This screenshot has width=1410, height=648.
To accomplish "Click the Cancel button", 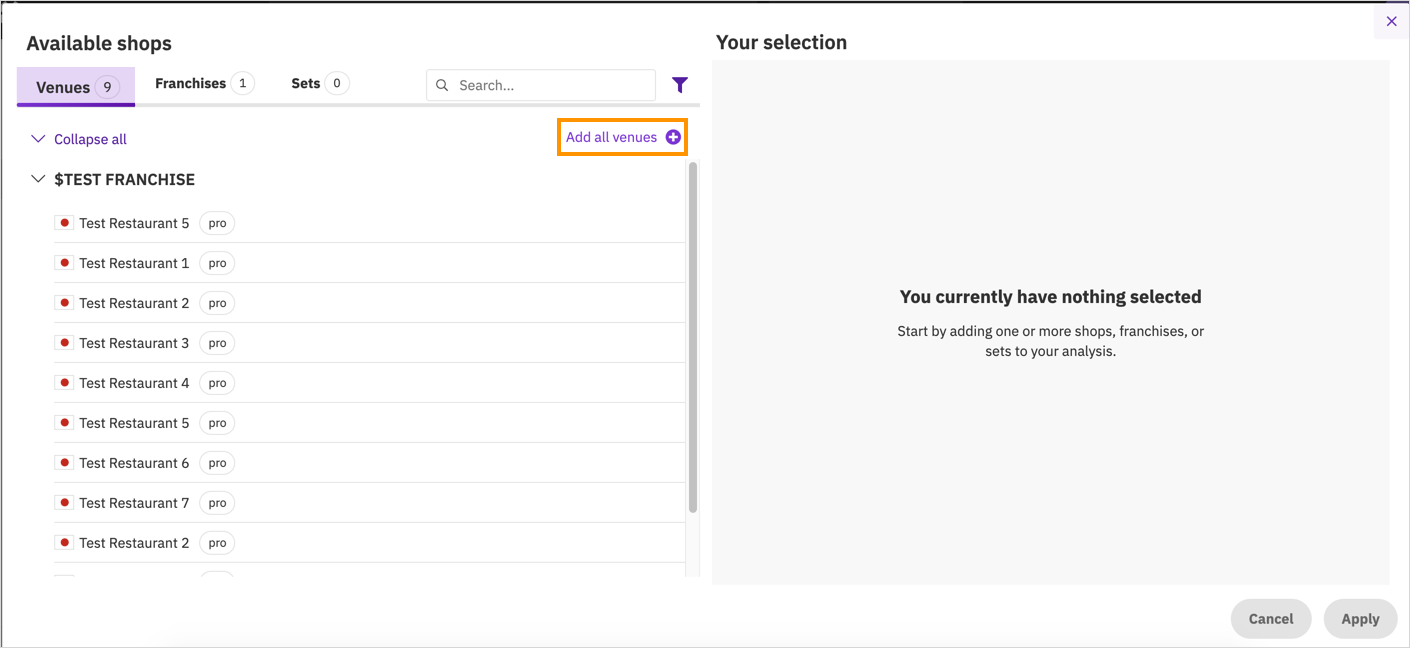I will point(1271,619).
